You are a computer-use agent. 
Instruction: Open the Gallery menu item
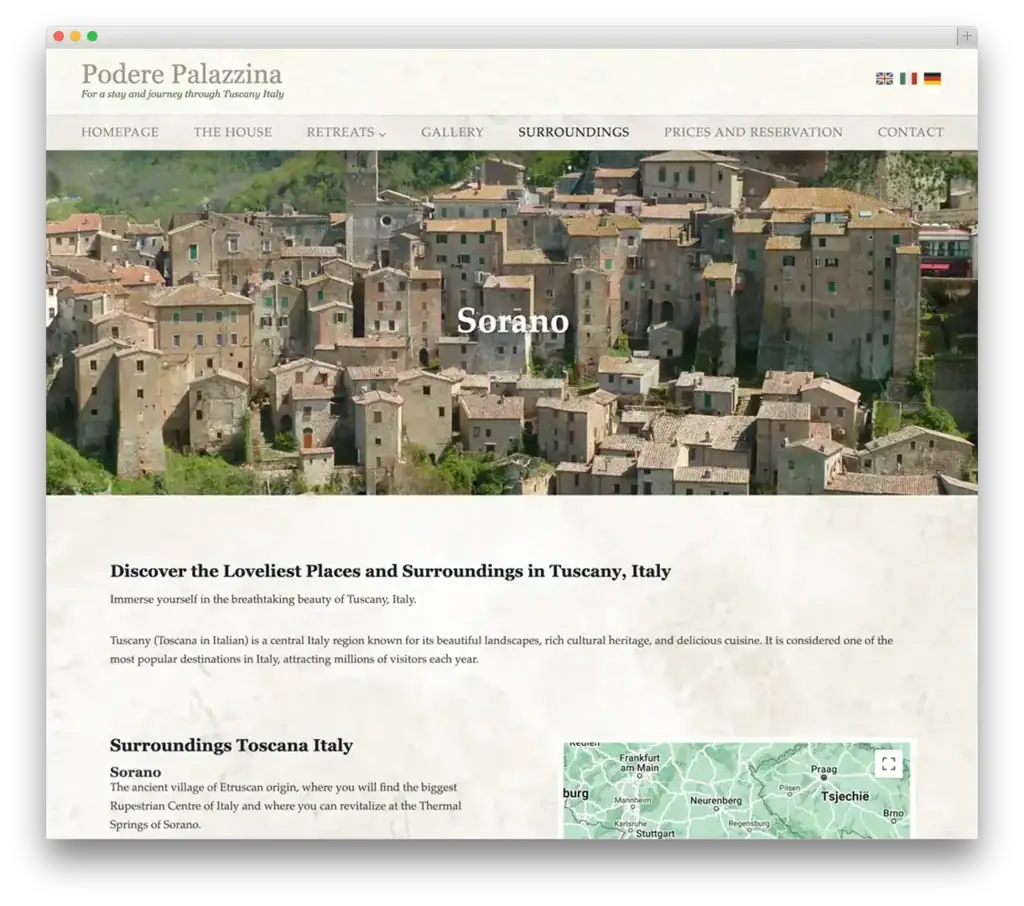(x=453, y=132)
